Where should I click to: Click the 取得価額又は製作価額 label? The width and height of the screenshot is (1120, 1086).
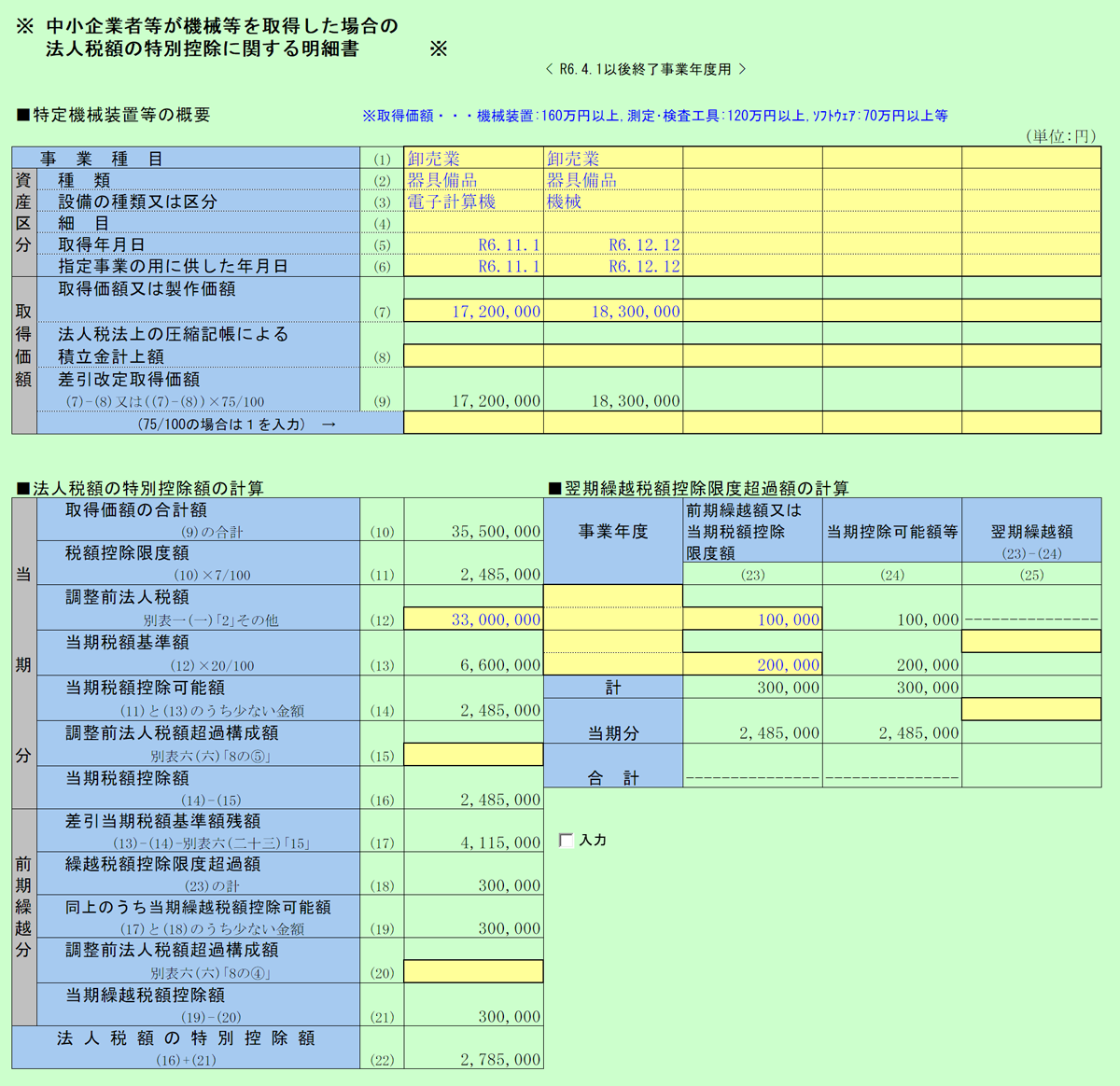[147, 288]
